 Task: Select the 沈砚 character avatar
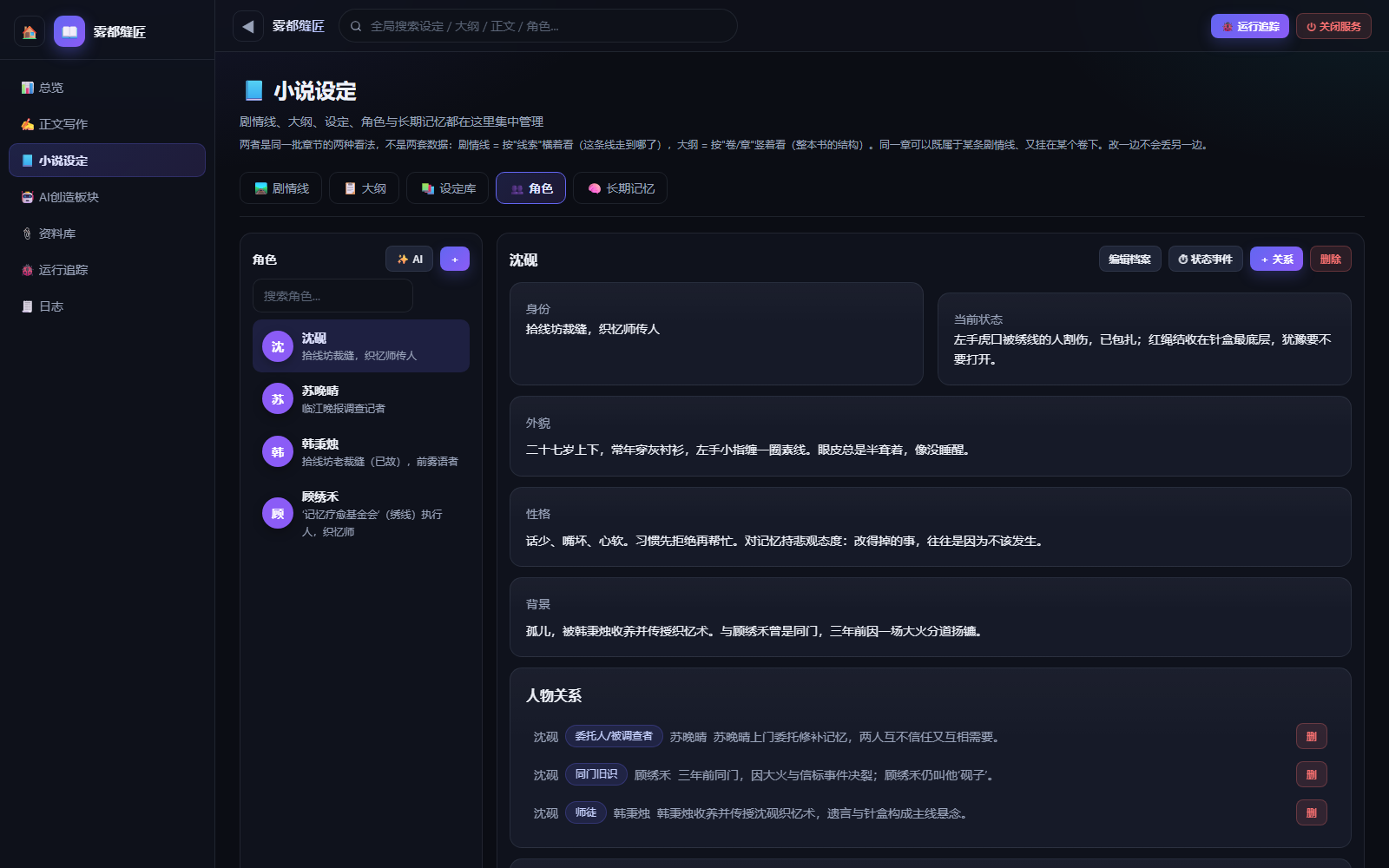coord(278,346)
